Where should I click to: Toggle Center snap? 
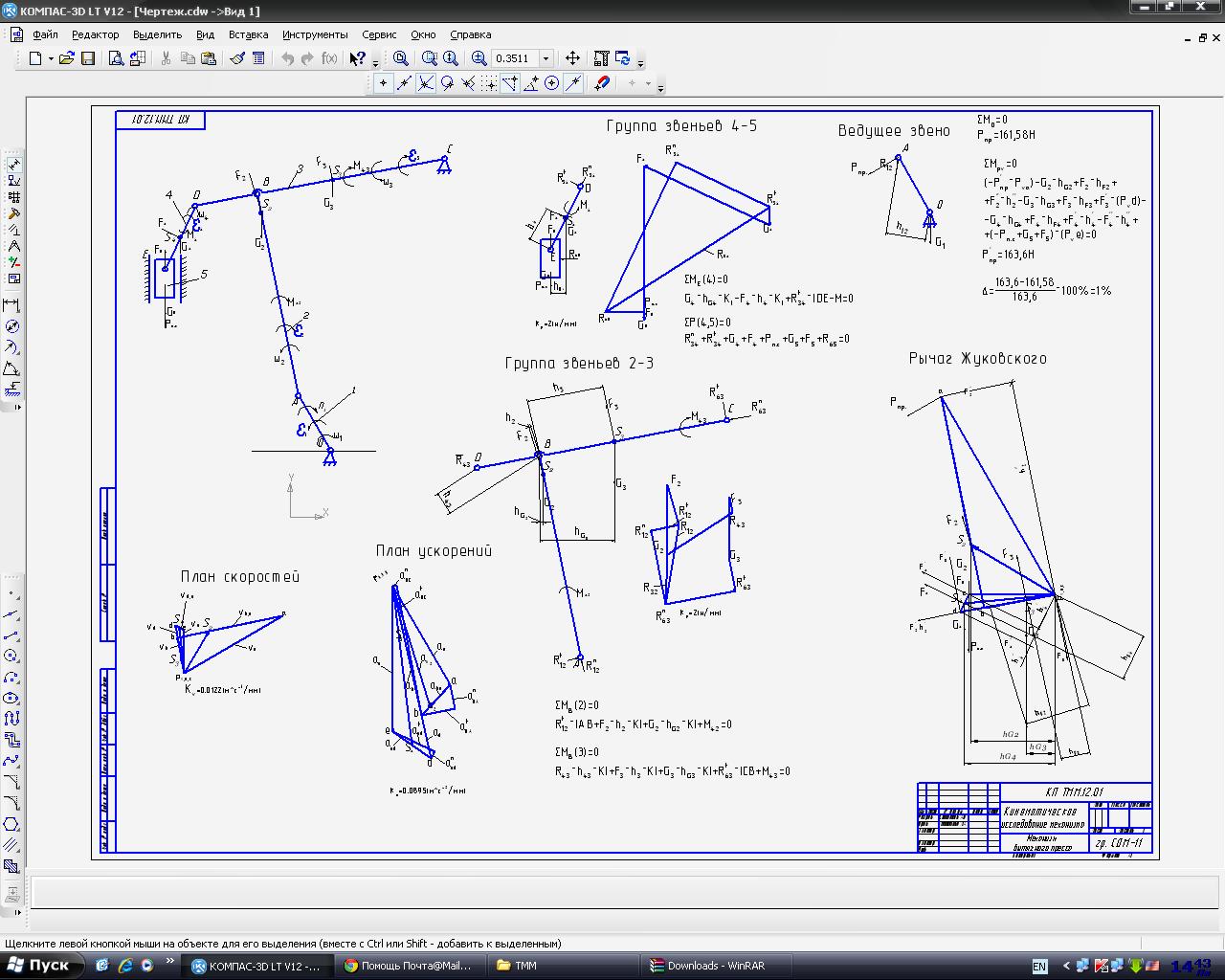tap(552, 83)
